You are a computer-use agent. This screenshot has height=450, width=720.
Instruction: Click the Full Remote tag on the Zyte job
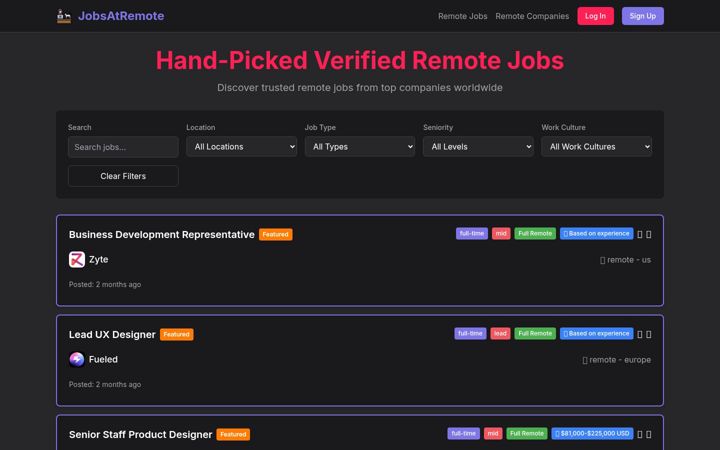coord(535,234)
